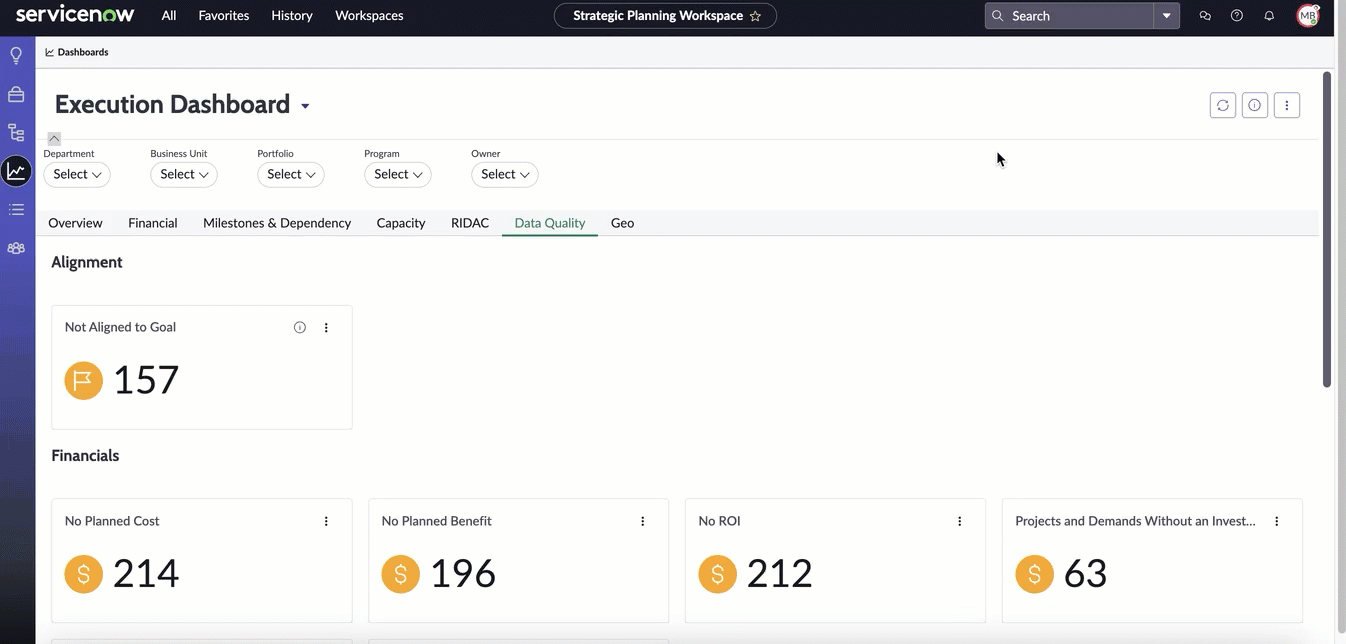Screen dimensions: 1346x644
Task: Refresh the Execution Dashboard
Action: (x=1222, y=105)
